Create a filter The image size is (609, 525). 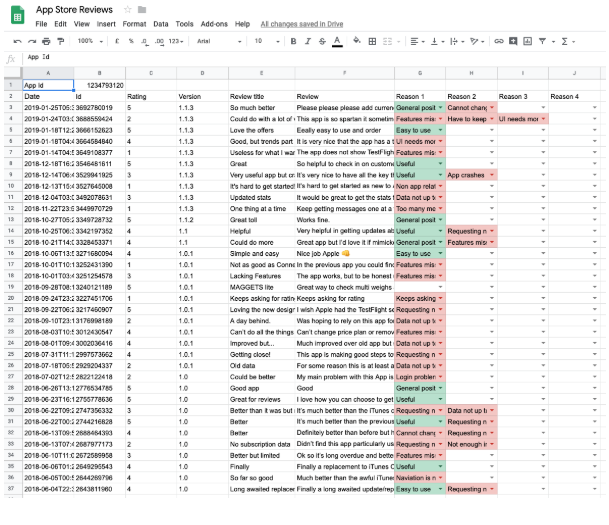point(542,41)
